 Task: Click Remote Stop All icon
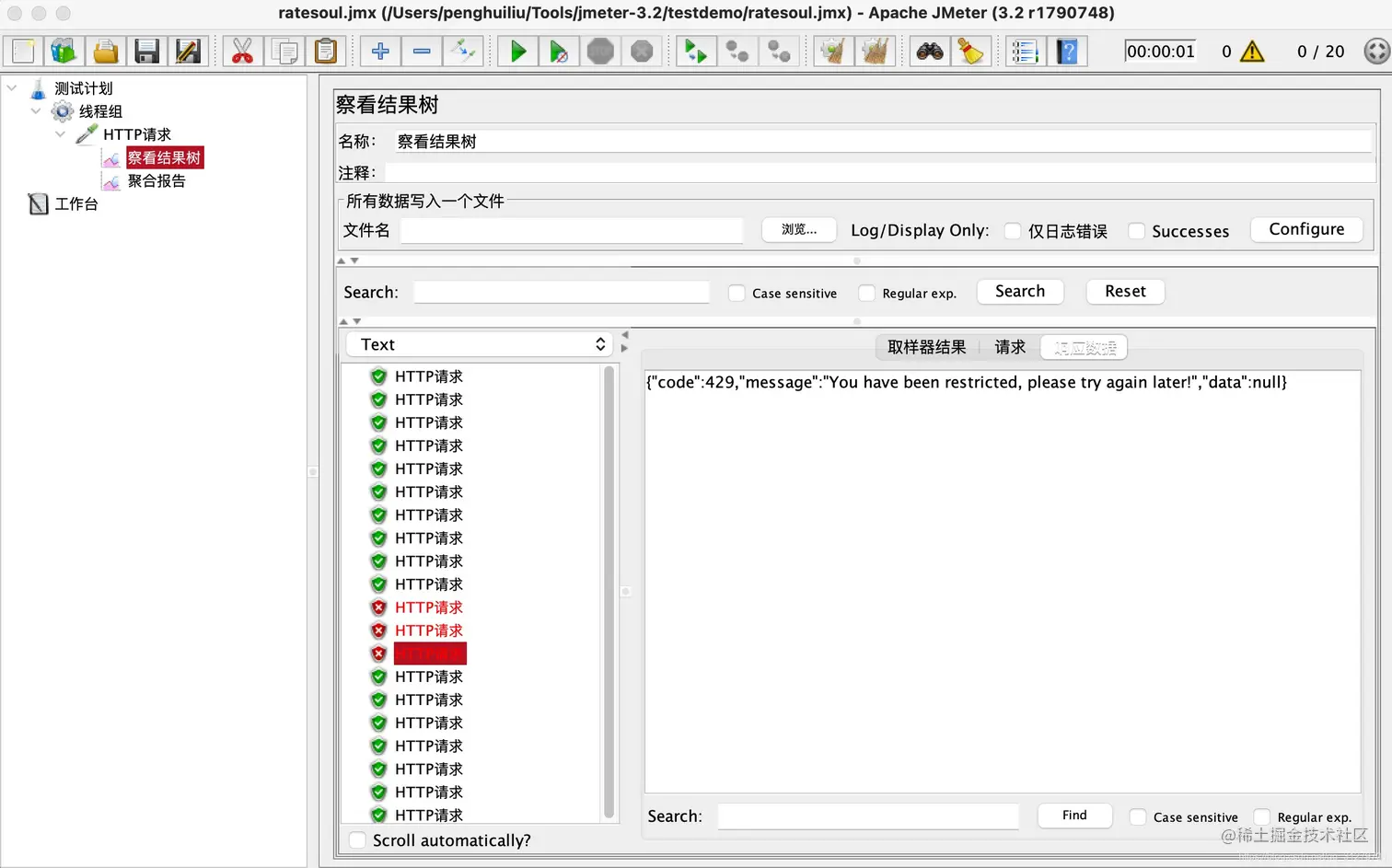click(737, 51)
